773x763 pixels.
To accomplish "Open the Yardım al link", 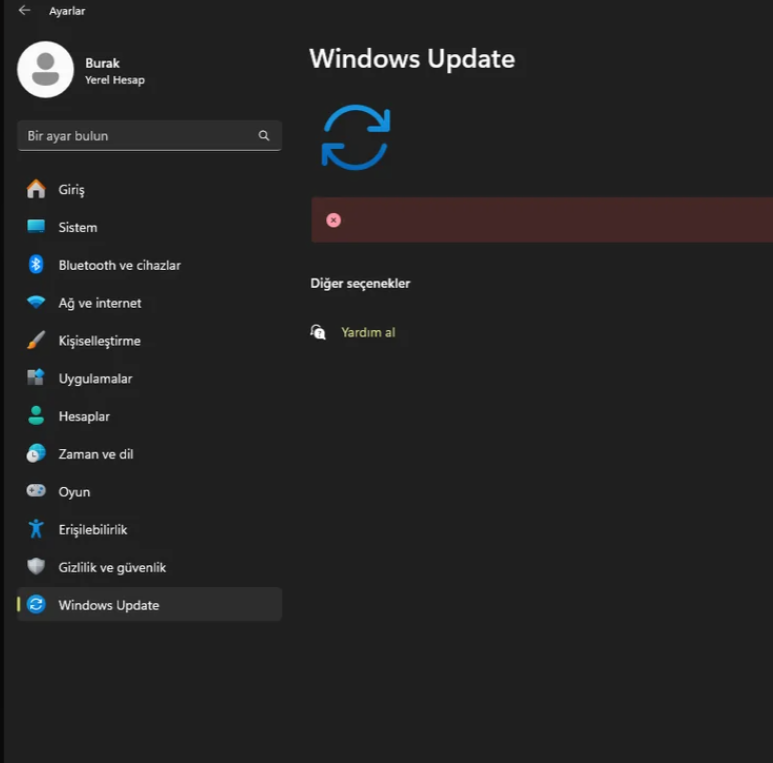I will 368,333.
